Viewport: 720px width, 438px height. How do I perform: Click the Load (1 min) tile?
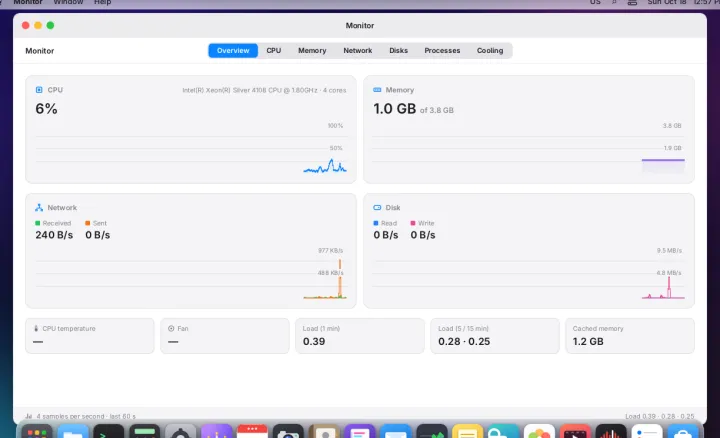(x=360, y=336)
